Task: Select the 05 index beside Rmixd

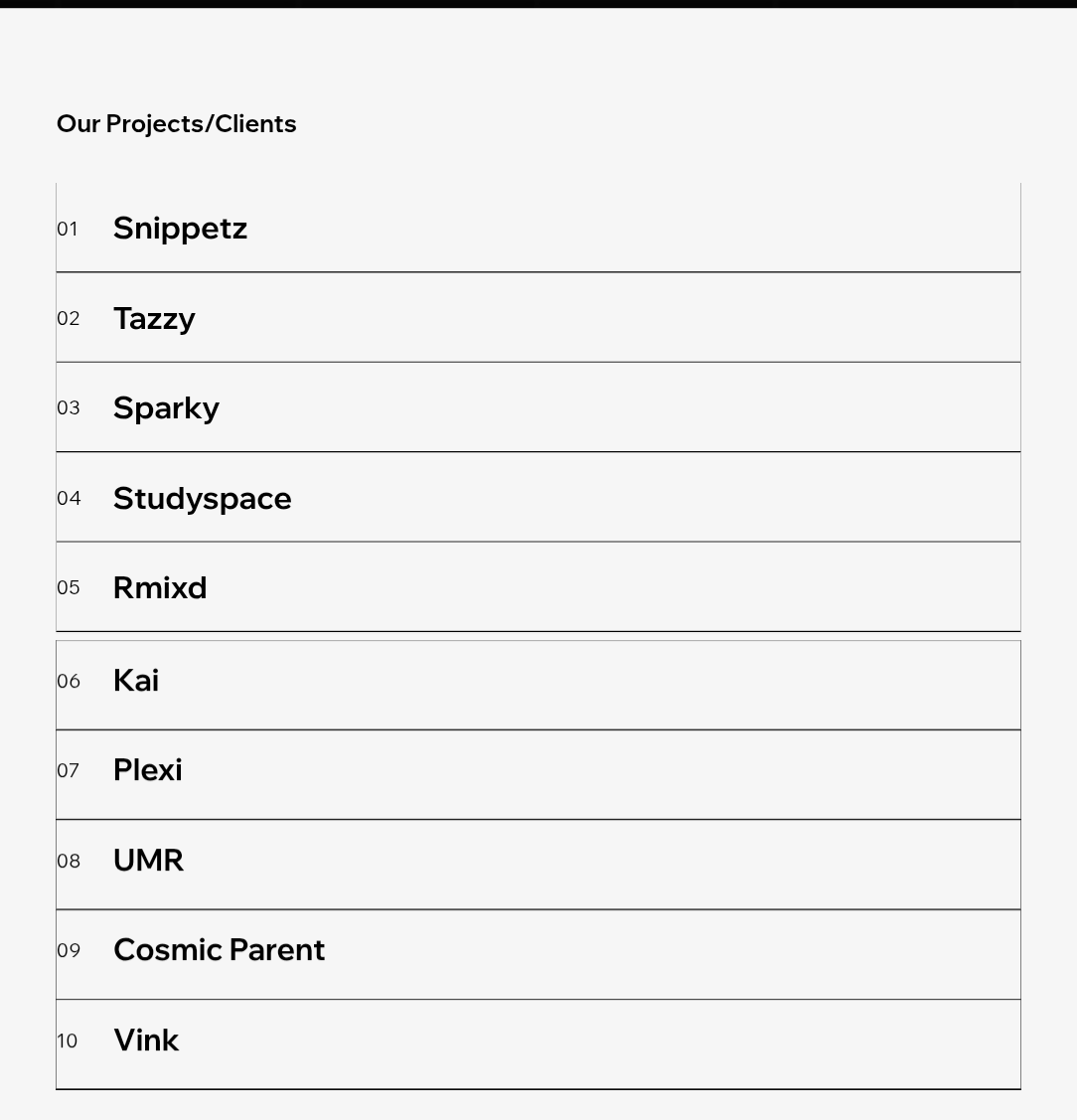Action: click(68, 588)
